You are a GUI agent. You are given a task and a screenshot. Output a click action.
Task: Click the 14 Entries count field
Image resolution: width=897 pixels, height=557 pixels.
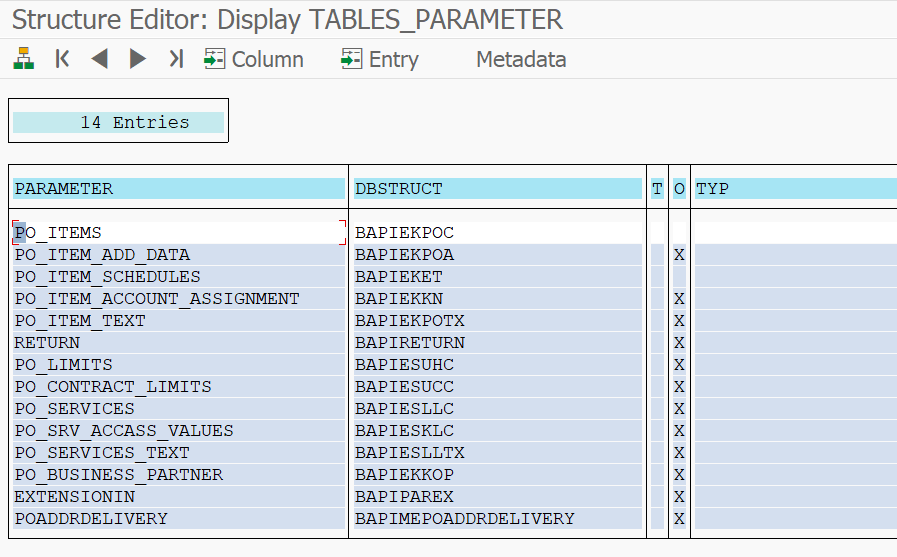(x=118, y=122)
